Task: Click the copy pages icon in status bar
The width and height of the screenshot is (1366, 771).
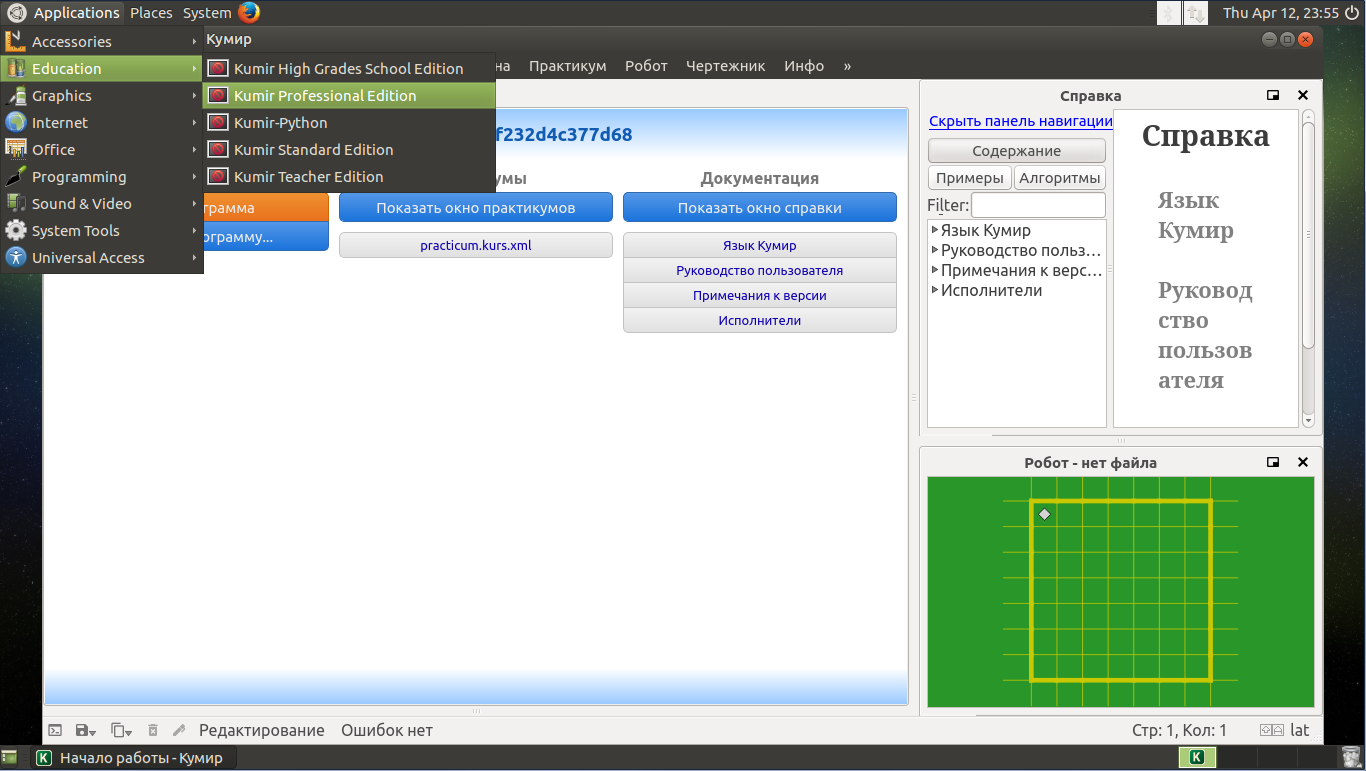Action: (x=118, y=730)
